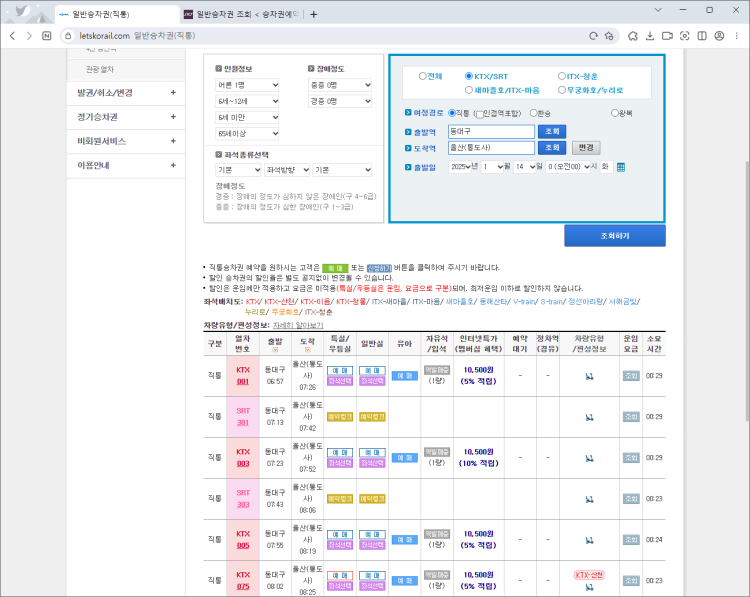View carriage info icon for KTX 005
Screen dimensions: 750x597
point(589,541)
